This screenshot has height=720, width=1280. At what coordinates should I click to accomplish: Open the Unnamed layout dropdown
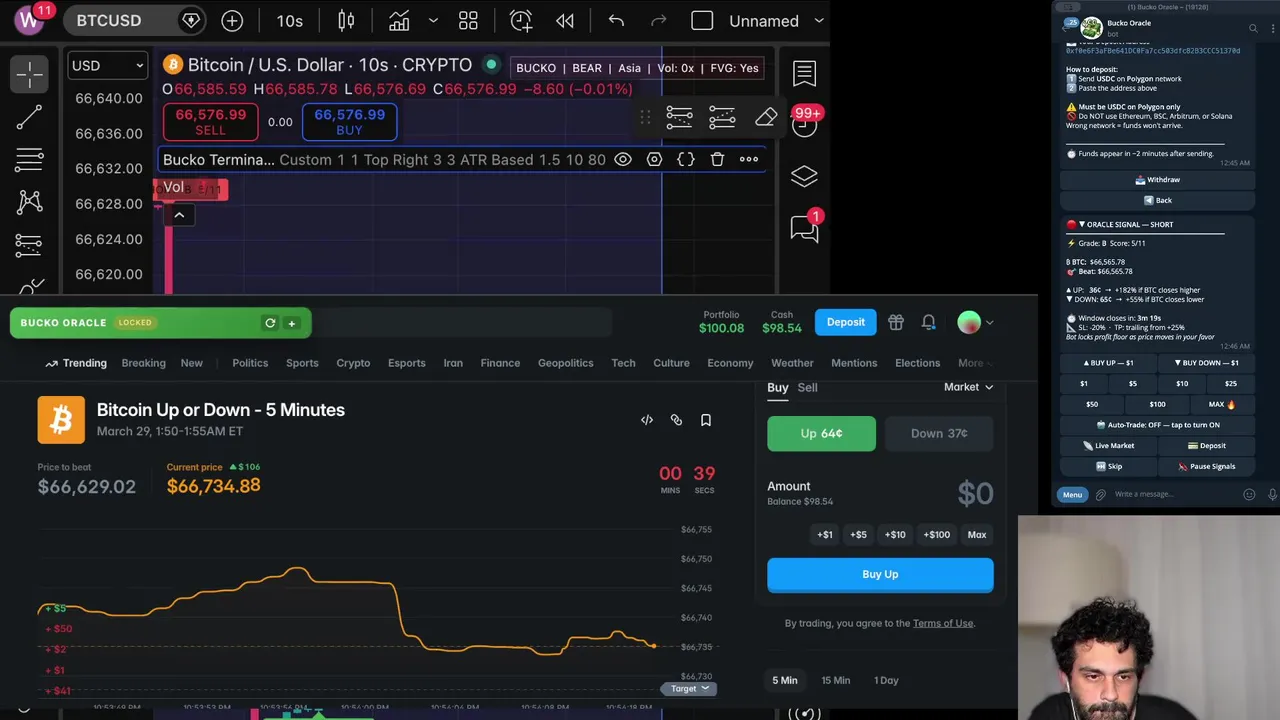pyautogui.click(x=776, y=21)
